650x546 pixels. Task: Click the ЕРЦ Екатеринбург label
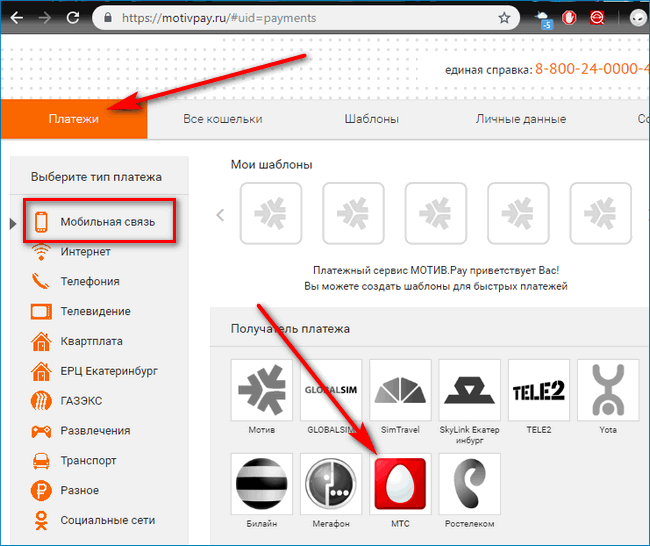point(109,371)
